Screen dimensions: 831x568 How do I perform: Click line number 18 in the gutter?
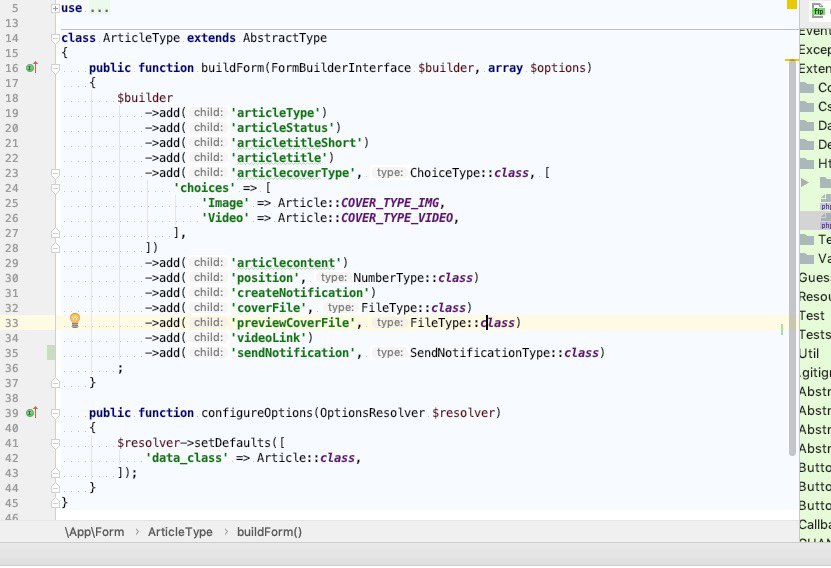[12, 98]
